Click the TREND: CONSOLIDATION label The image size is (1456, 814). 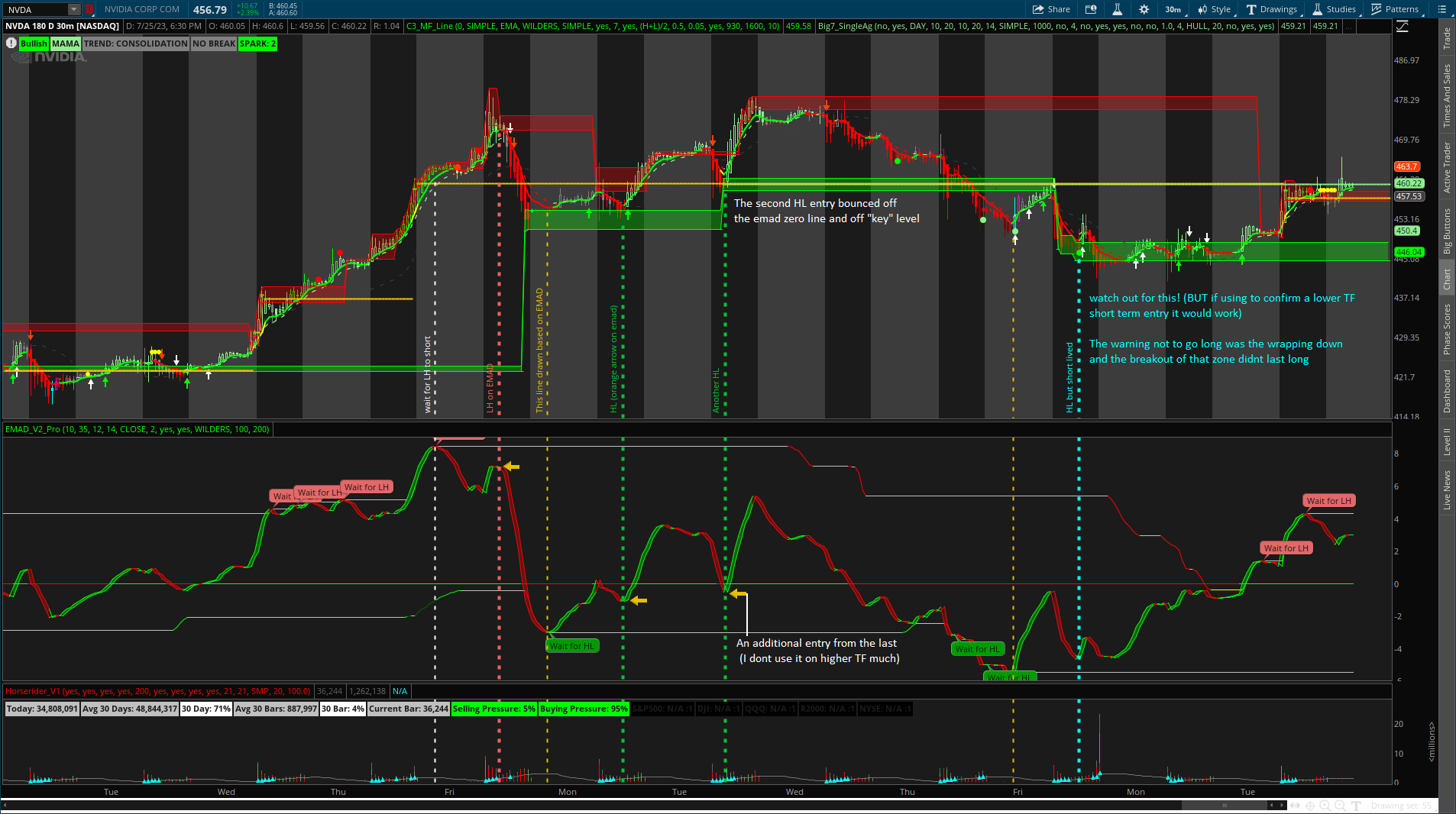tap(136, 44)
